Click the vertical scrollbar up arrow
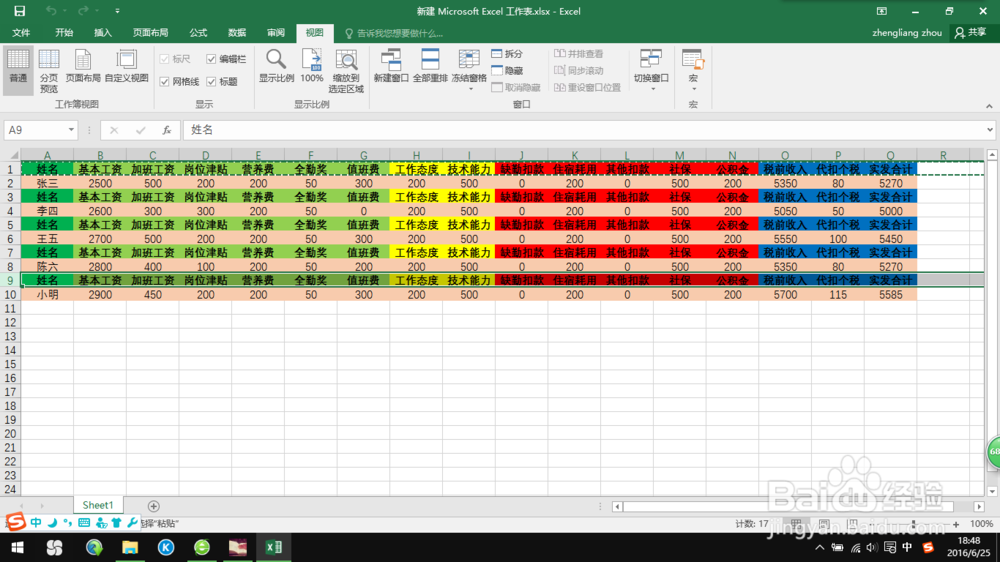 click(992, 155)
